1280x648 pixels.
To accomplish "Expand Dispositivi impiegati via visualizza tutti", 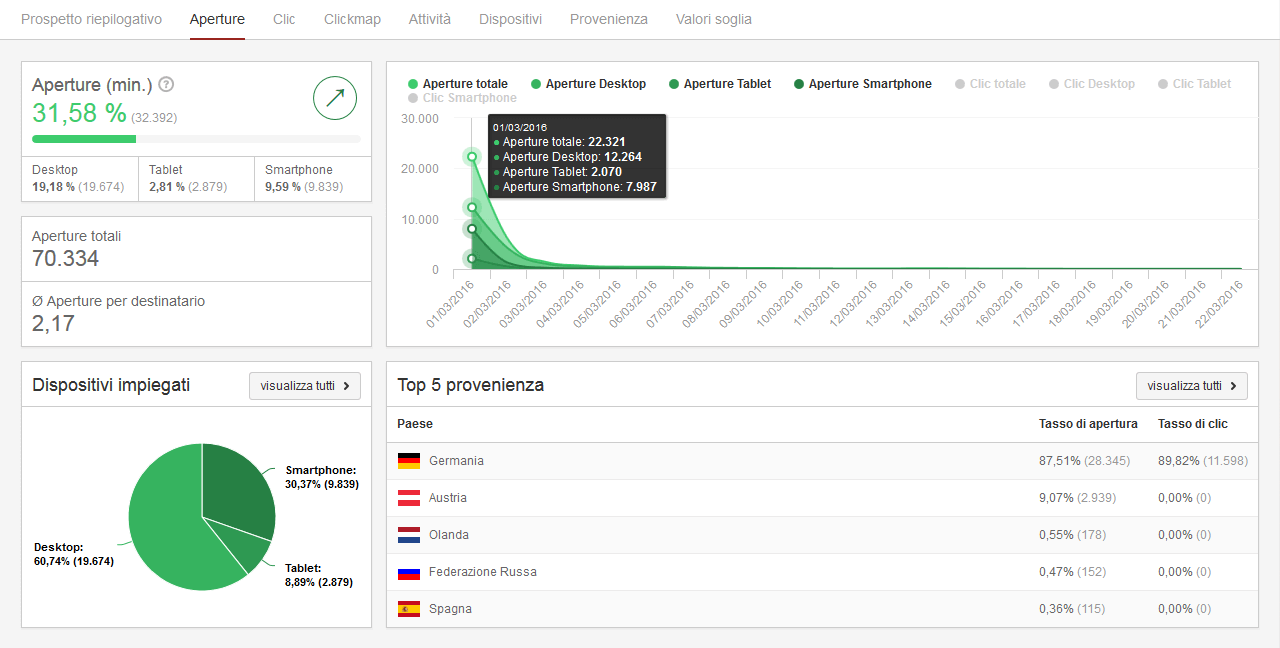I will tap(305, 386).
